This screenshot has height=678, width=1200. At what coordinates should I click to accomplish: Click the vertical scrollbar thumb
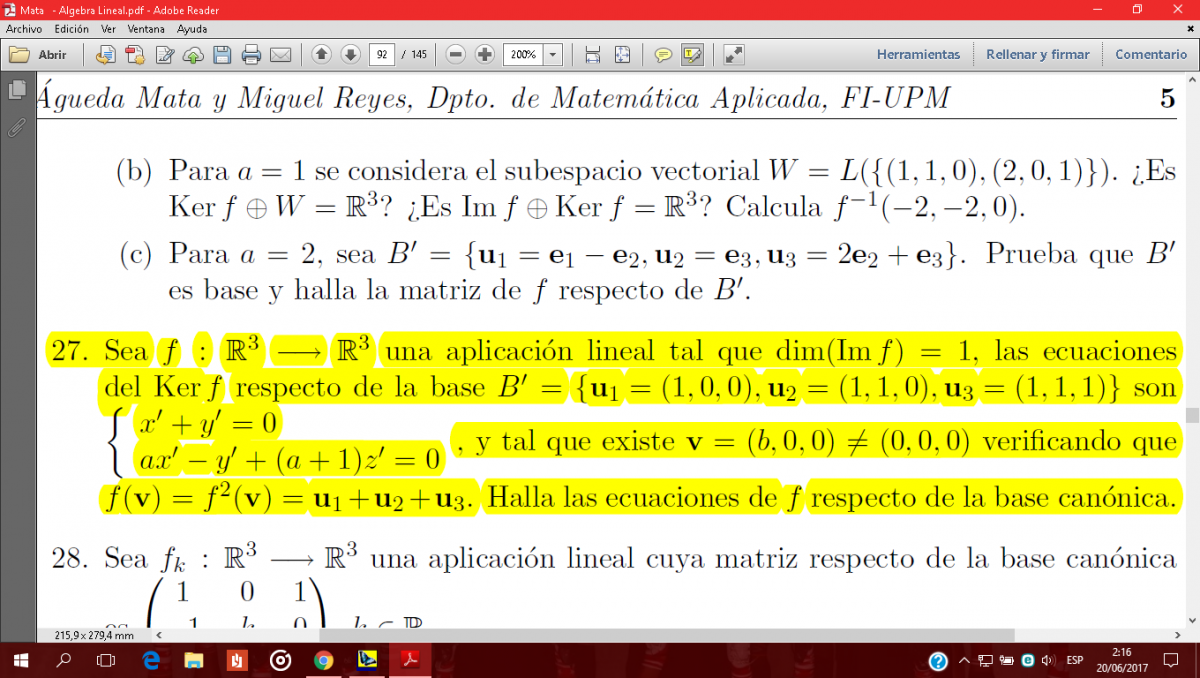pyautogui.click(x=1191, y=415)
